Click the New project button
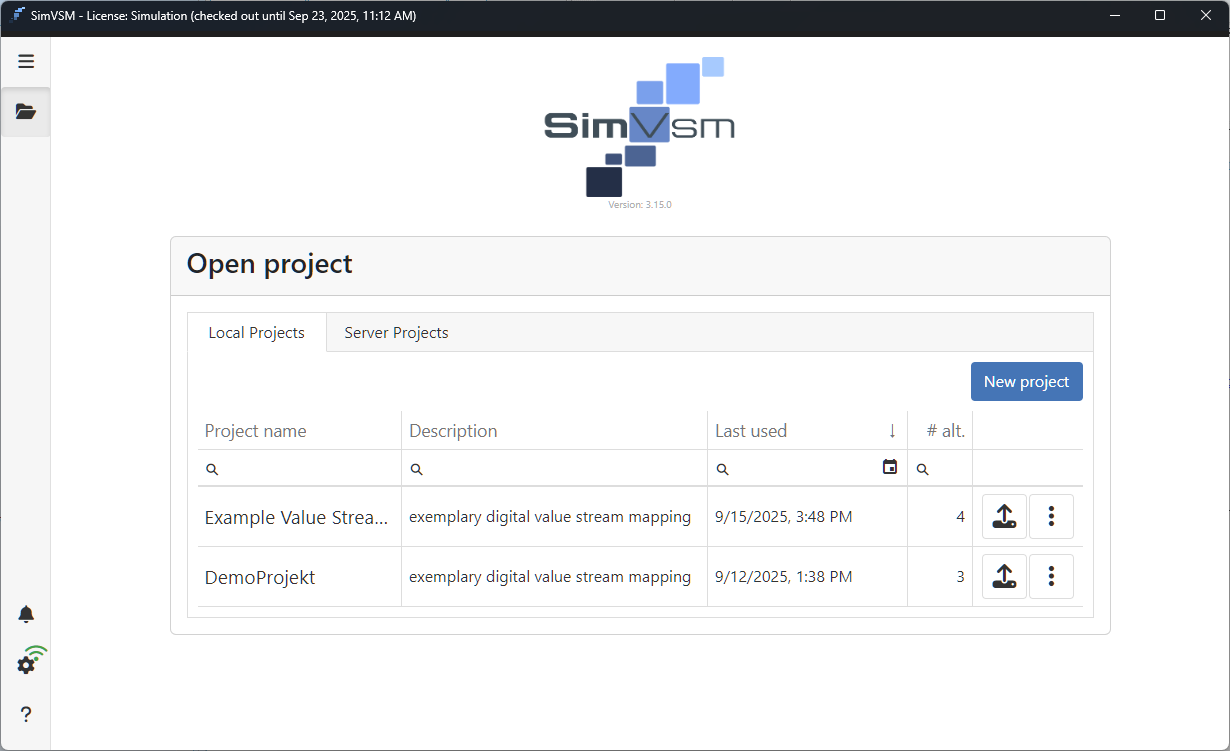The width and height of the screenshot is (1230, 753). (x=1026, y=381)
